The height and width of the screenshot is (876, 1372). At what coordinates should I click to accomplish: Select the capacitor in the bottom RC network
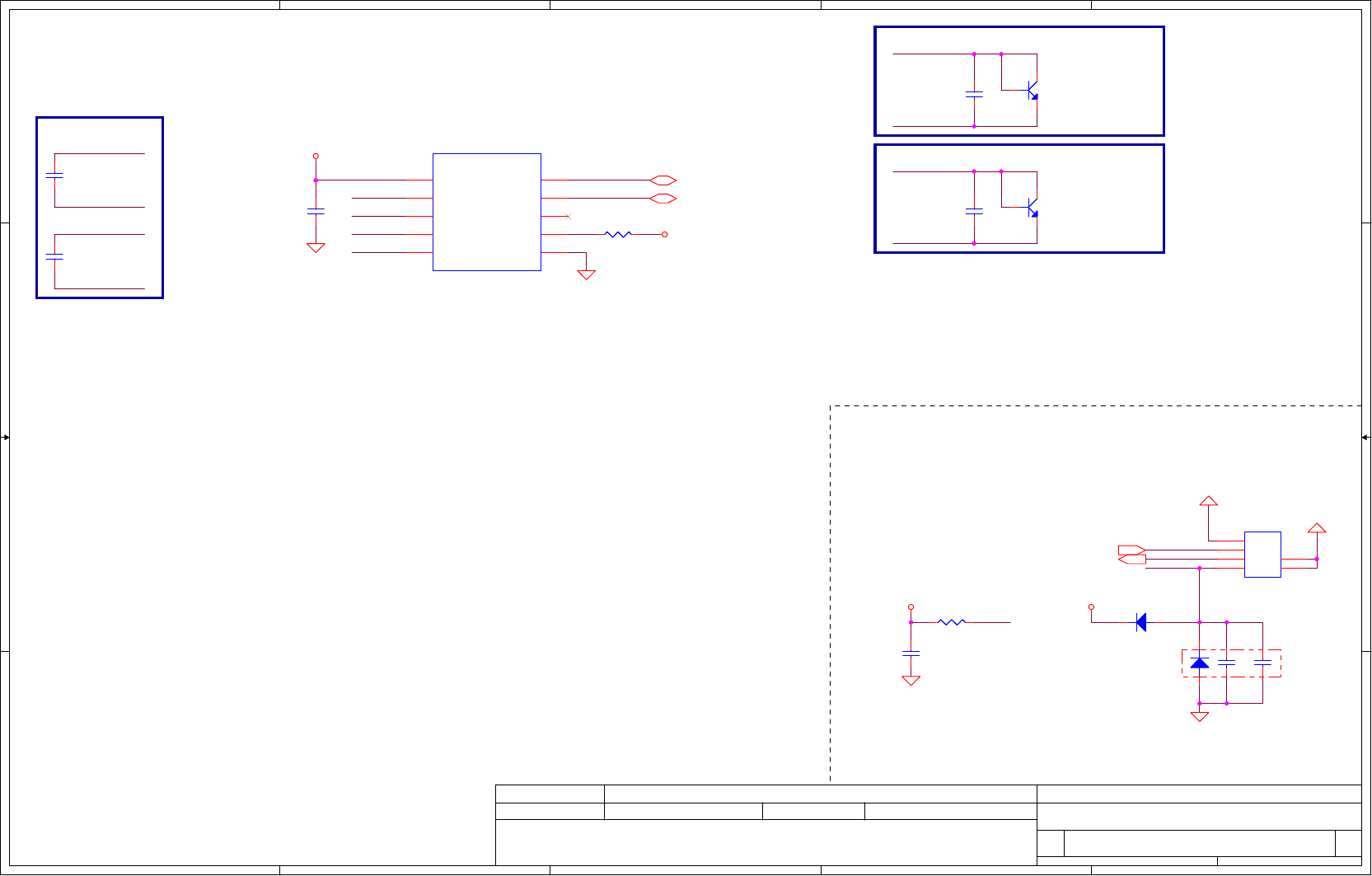click(x=911, y=653)
